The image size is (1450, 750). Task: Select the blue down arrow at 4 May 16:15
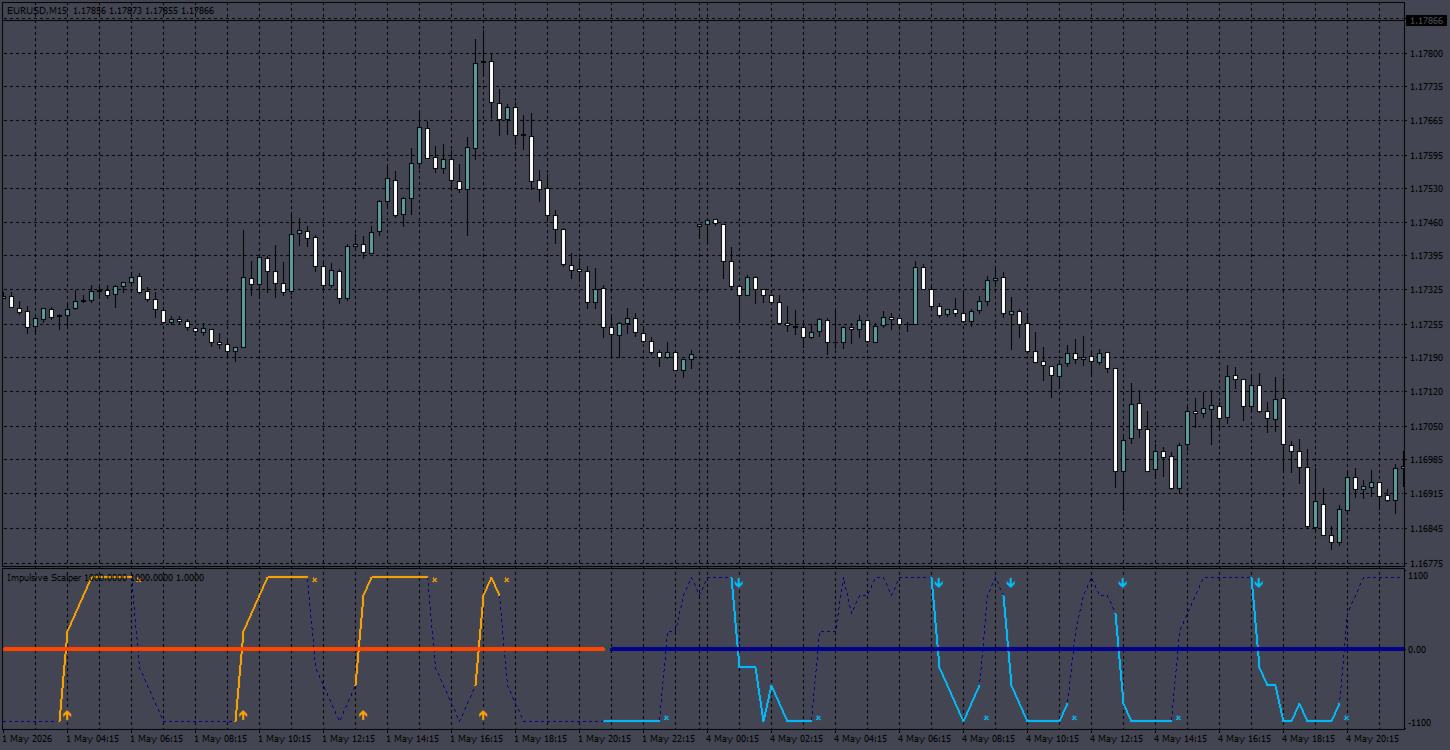point(1258,582)
